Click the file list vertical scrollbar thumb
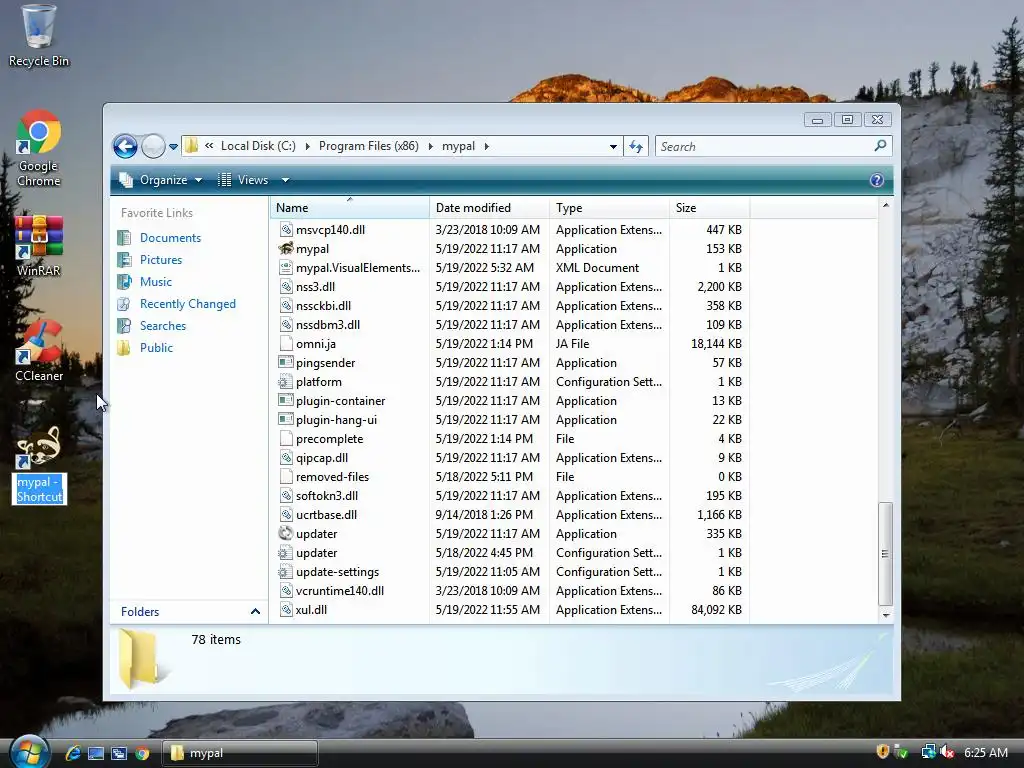Screen dimensions: 1024x768 pyautogui.click(x=885, y=554)
